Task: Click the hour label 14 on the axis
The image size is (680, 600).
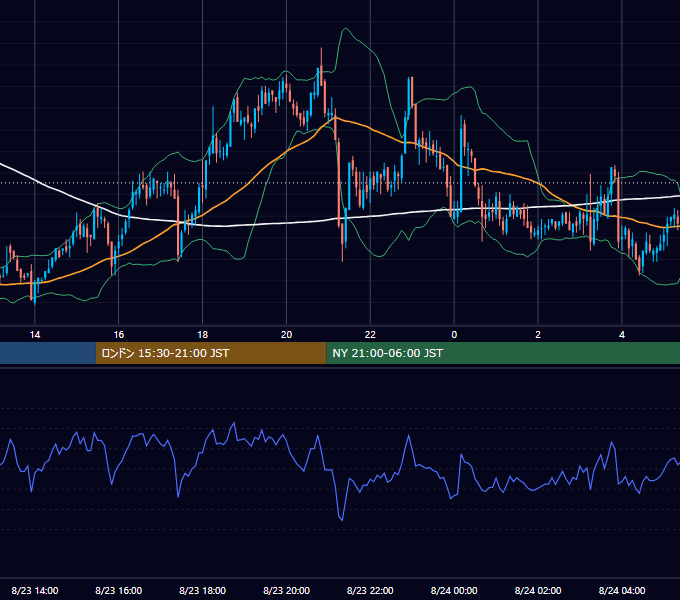Action: click(35, 335)
